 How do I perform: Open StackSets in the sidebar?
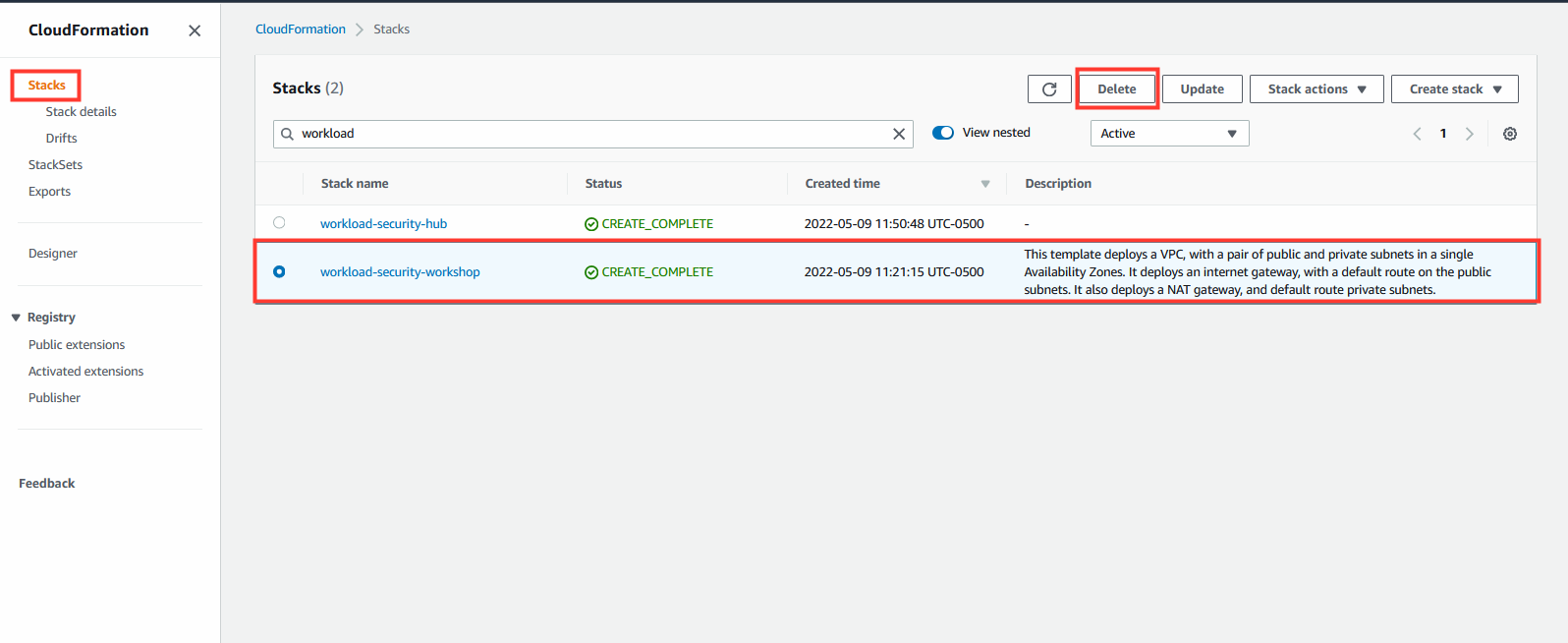(x=55, y=164)
